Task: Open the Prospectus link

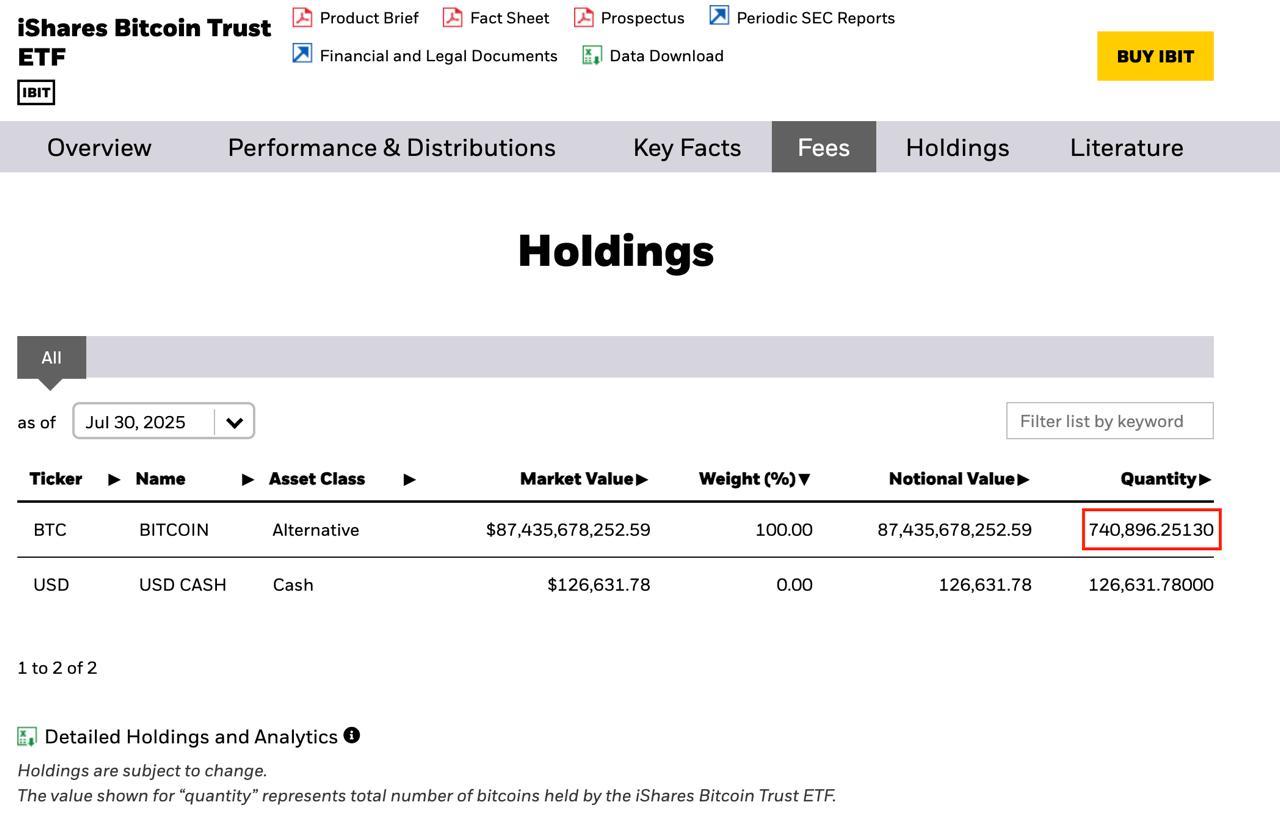Action: (x=643, y=18)
